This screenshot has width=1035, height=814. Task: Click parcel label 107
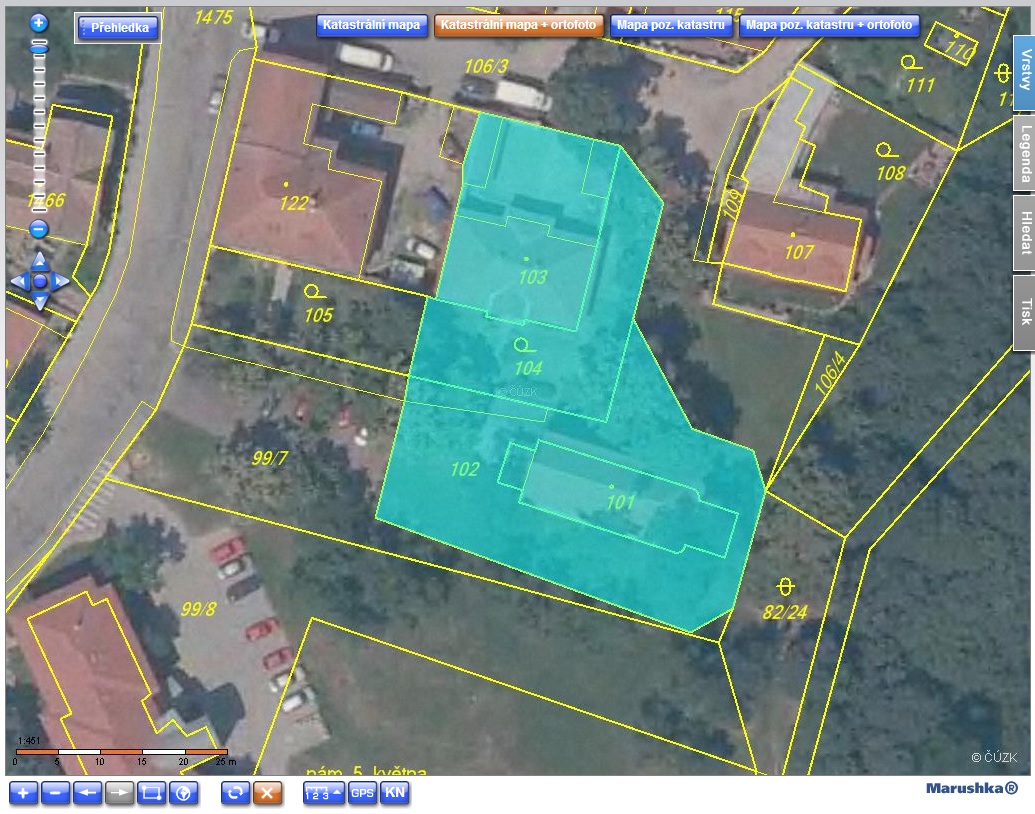point(799,252)
